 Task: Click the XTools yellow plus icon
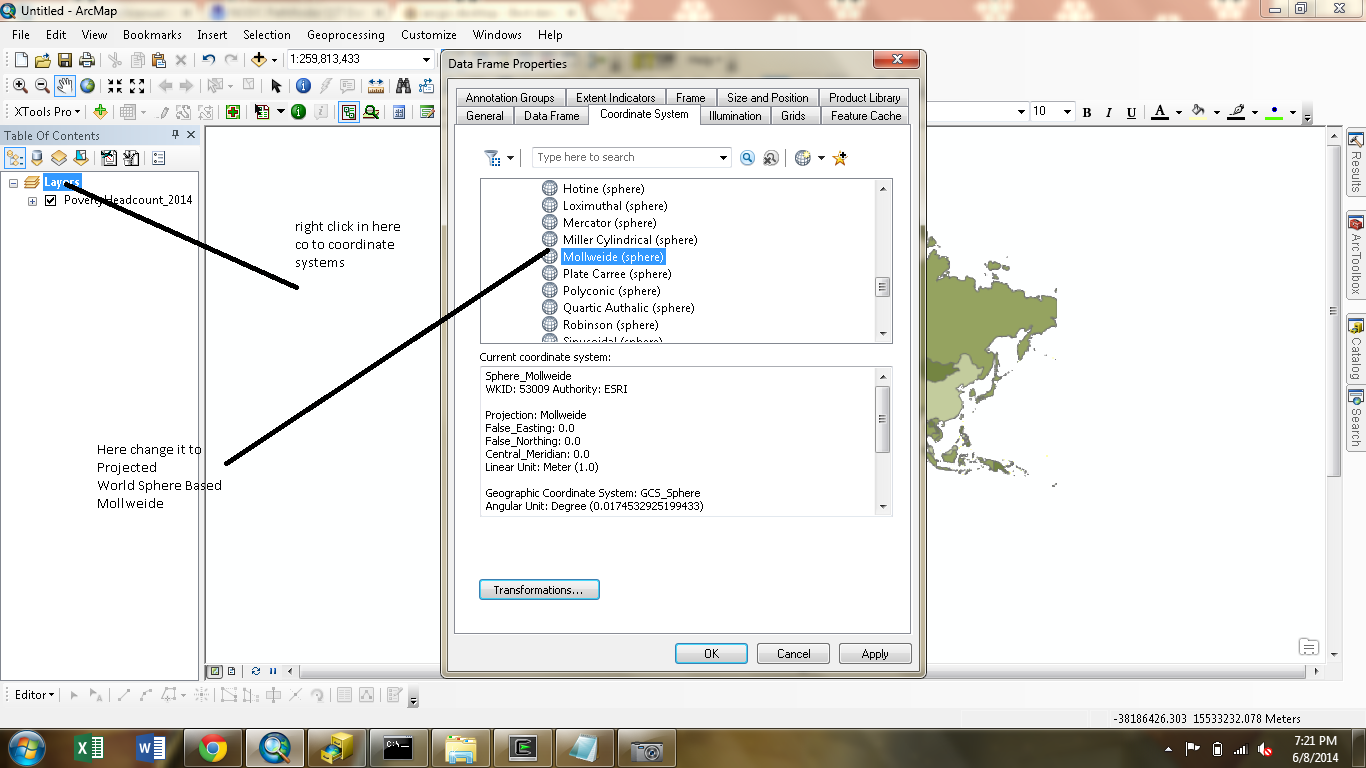tap(100, 112)
